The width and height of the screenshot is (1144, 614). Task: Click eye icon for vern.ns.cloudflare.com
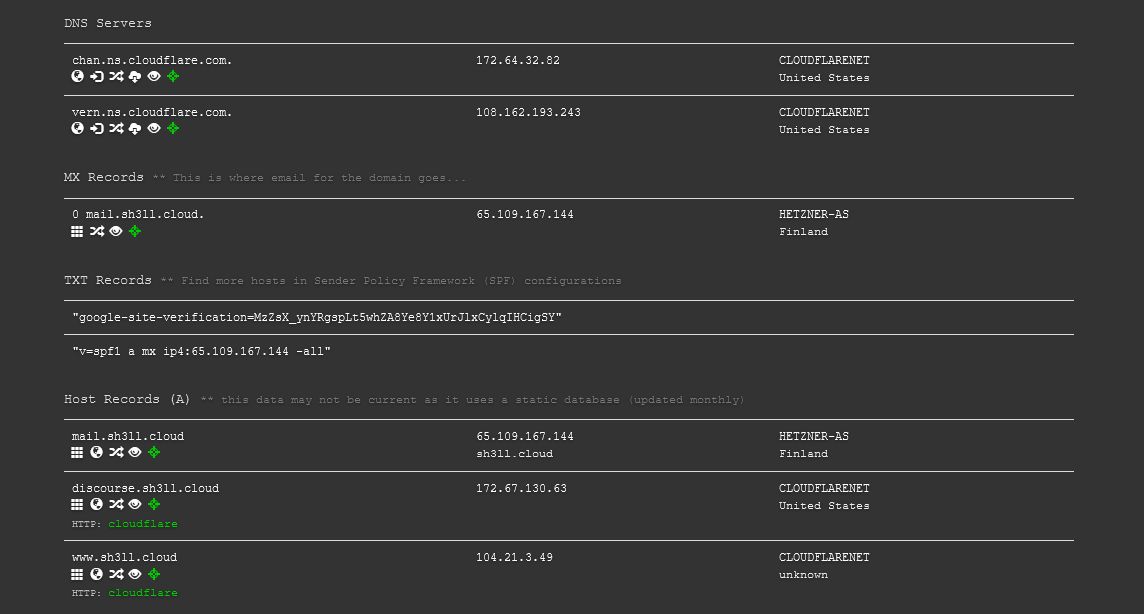154,128
